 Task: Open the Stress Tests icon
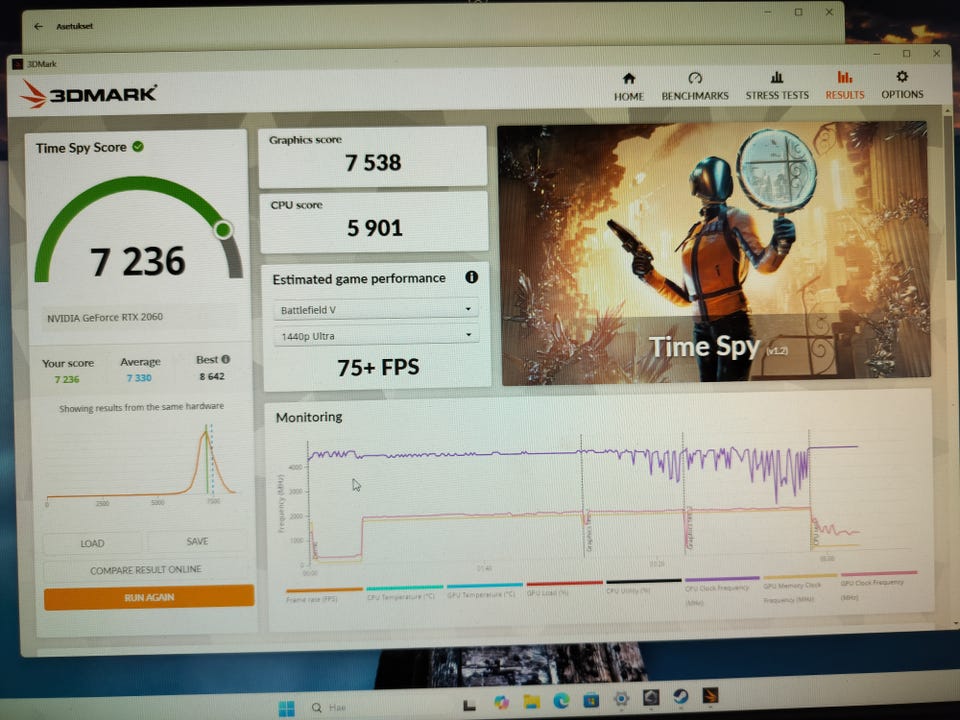pyautogui.click(x=776, y=77)
